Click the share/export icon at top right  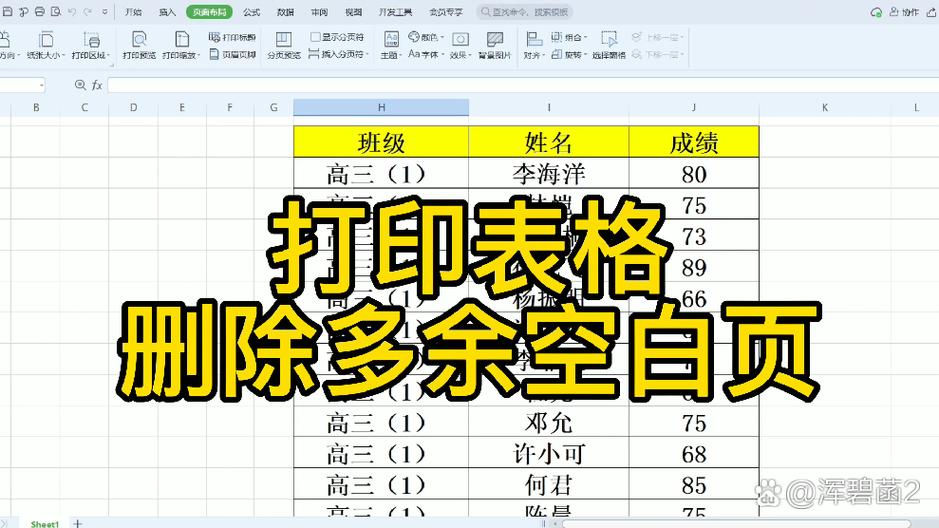(932, 12)
